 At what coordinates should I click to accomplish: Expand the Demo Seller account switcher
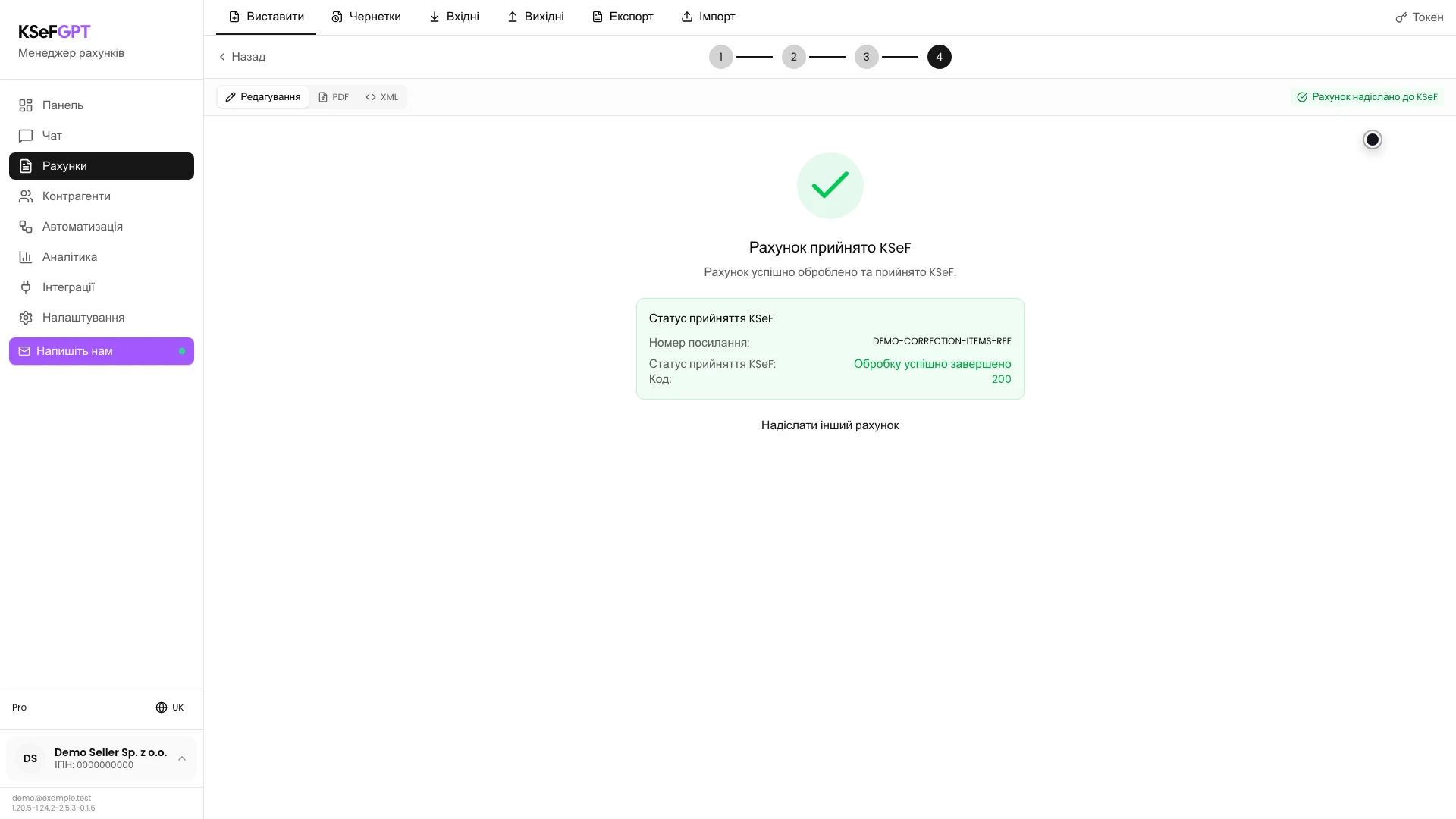[102, 758]
